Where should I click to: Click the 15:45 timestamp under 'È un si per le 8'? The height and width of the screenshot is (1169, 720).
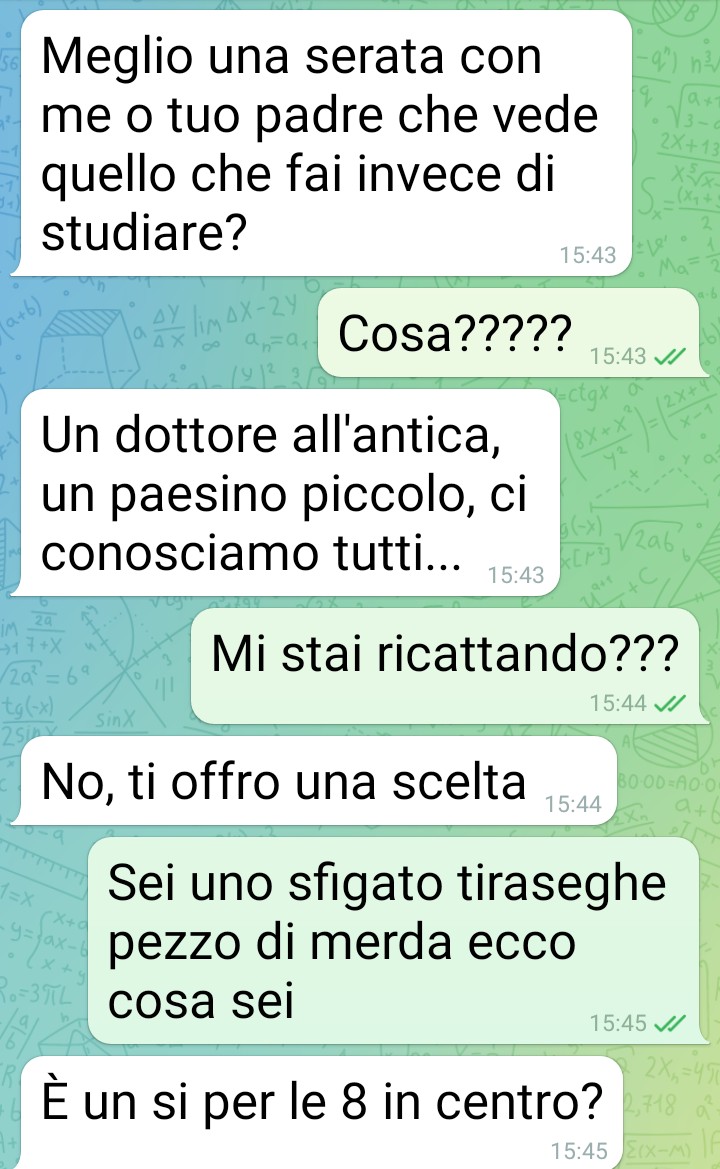tap(579, 1151)
